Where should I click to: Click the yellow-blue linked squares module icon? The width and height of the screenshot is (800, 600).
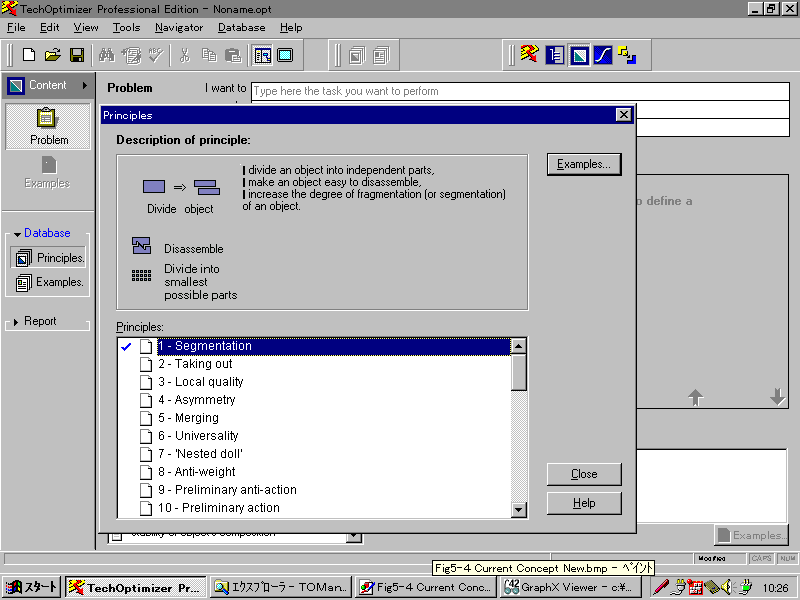pos(627,55)
